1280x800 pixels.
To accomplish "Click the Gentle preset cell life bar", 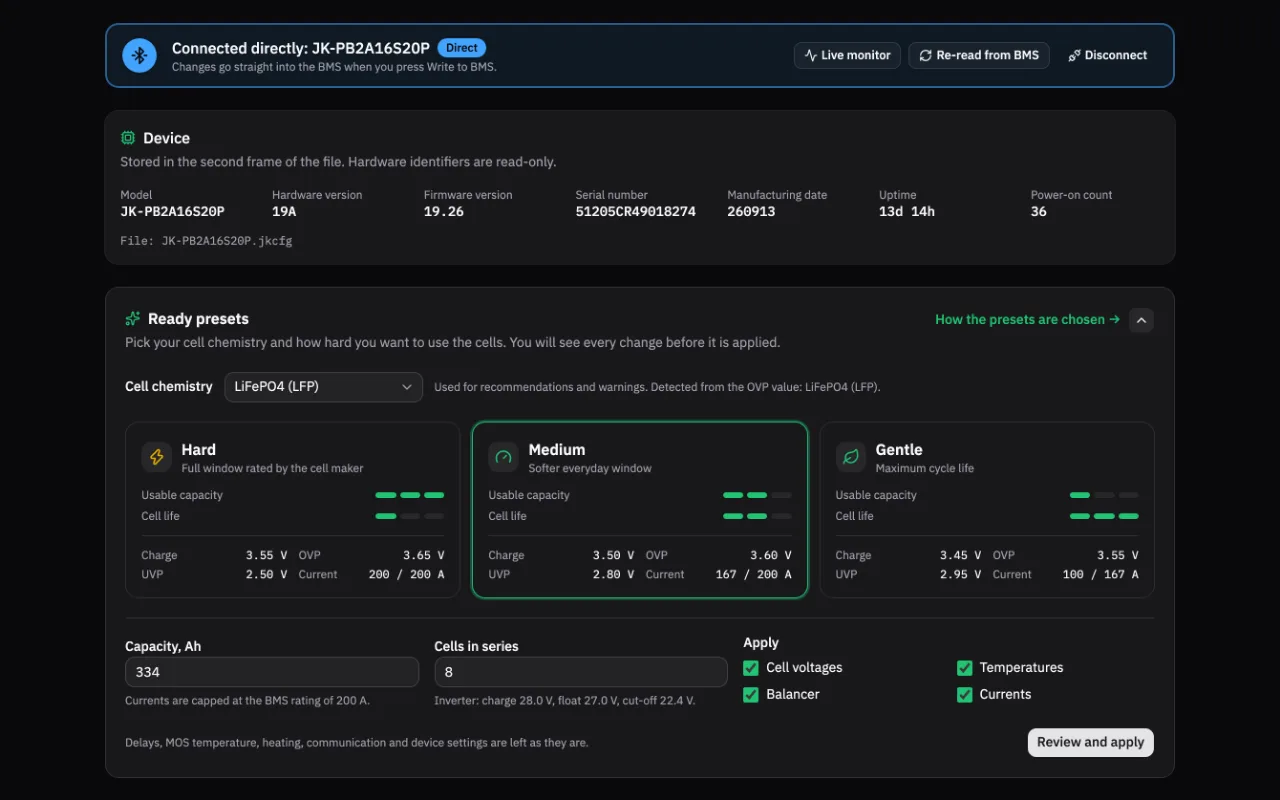I will coord(1104,516).
